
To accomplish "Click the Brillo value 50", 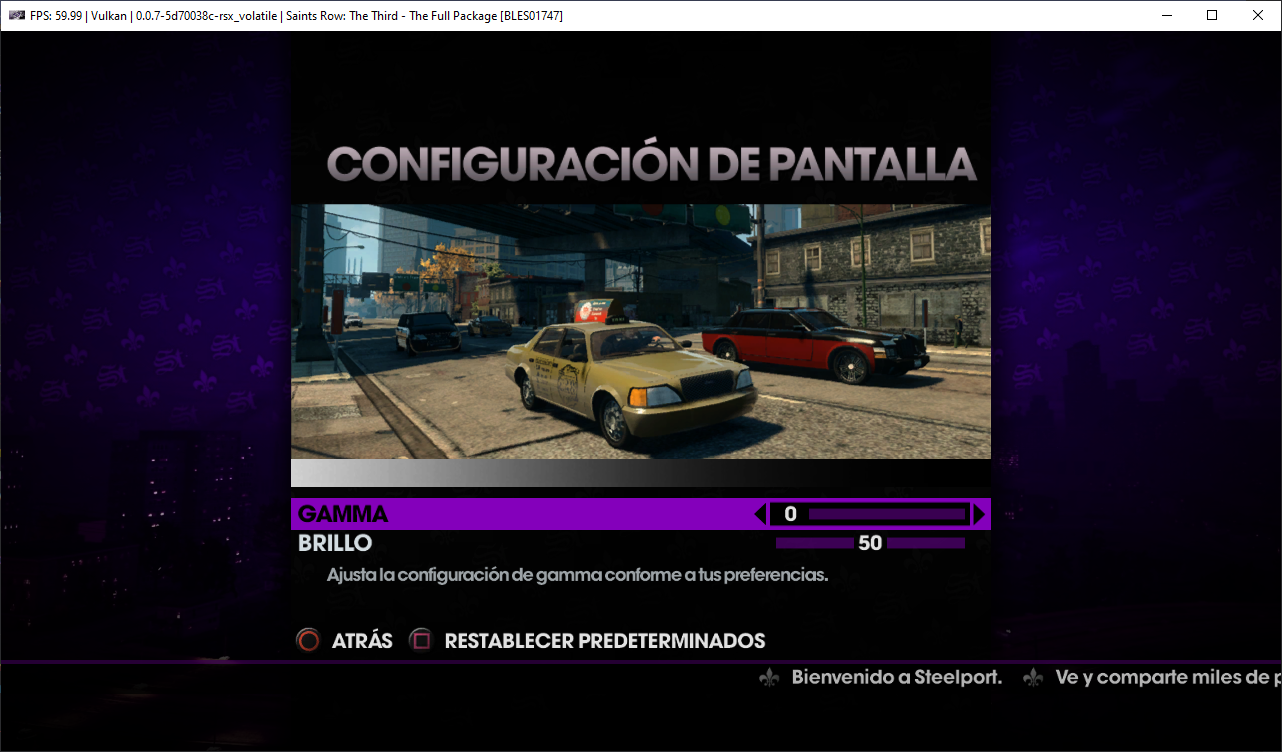I will (x=870, y=543).
